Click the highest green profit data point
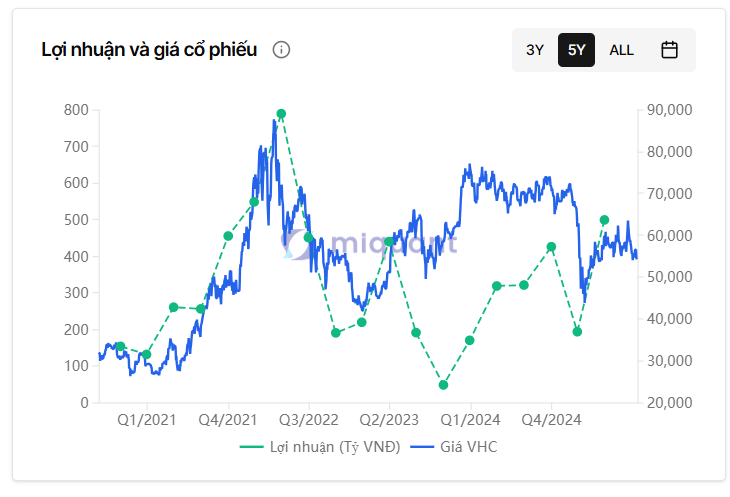This screenshot has width=730, height=497. 281,114
